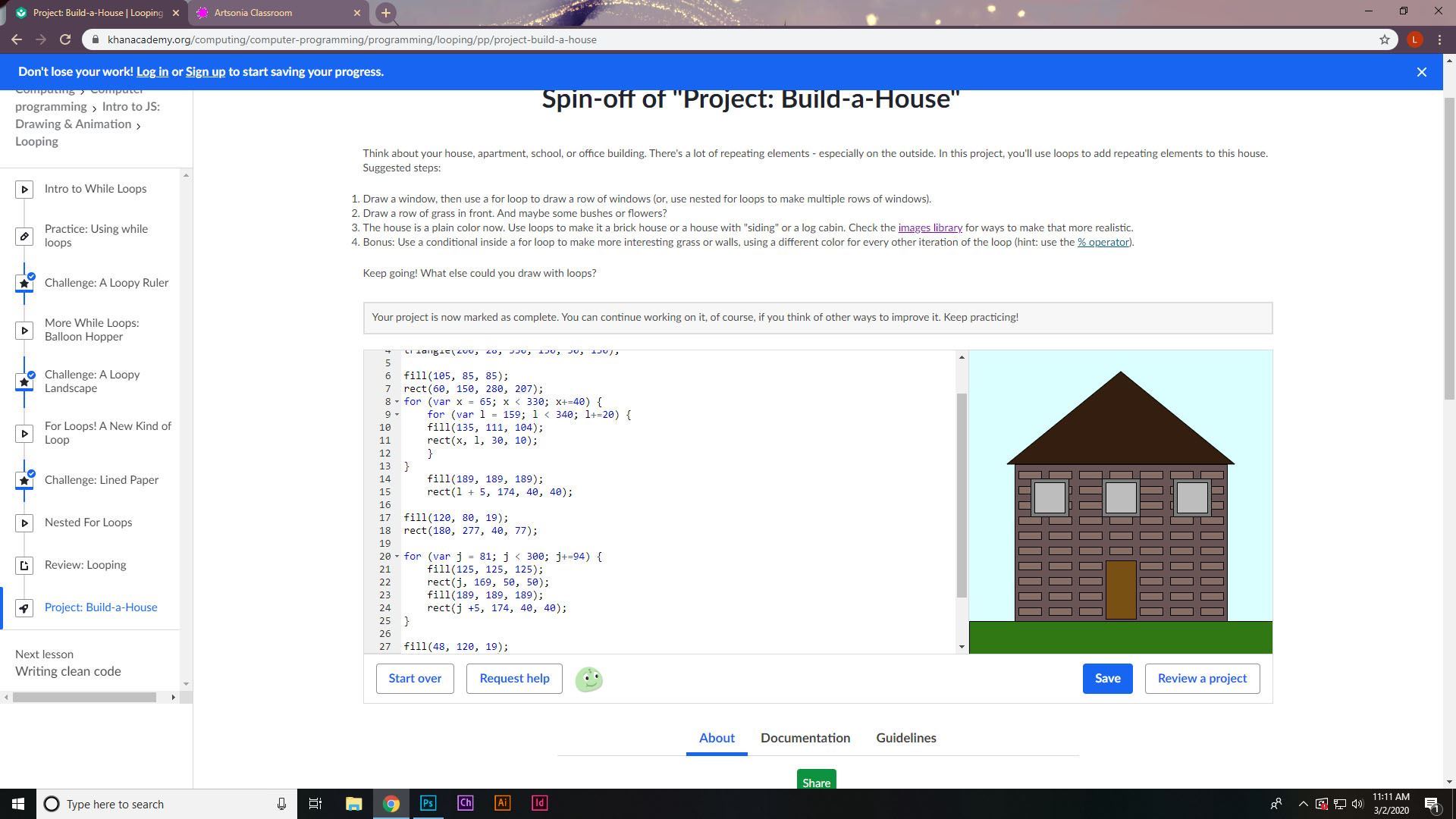Click the green Oh Noes error buddy face
Screen dimensions: 1456x819
point(589,679)
